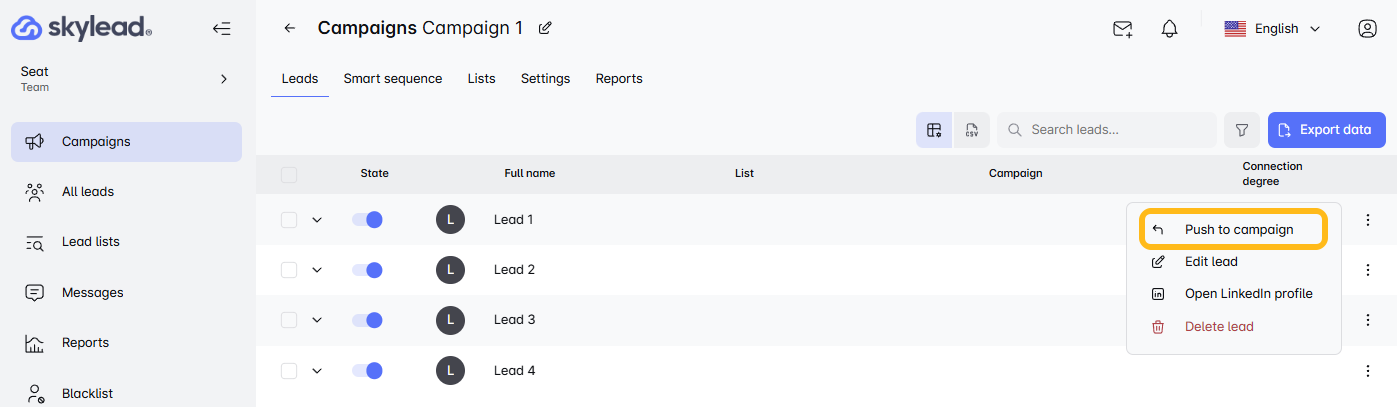This screenshot has height=407, width=1397.
Task: Open the leads filter funnel icon
Action: point(1242,130)
